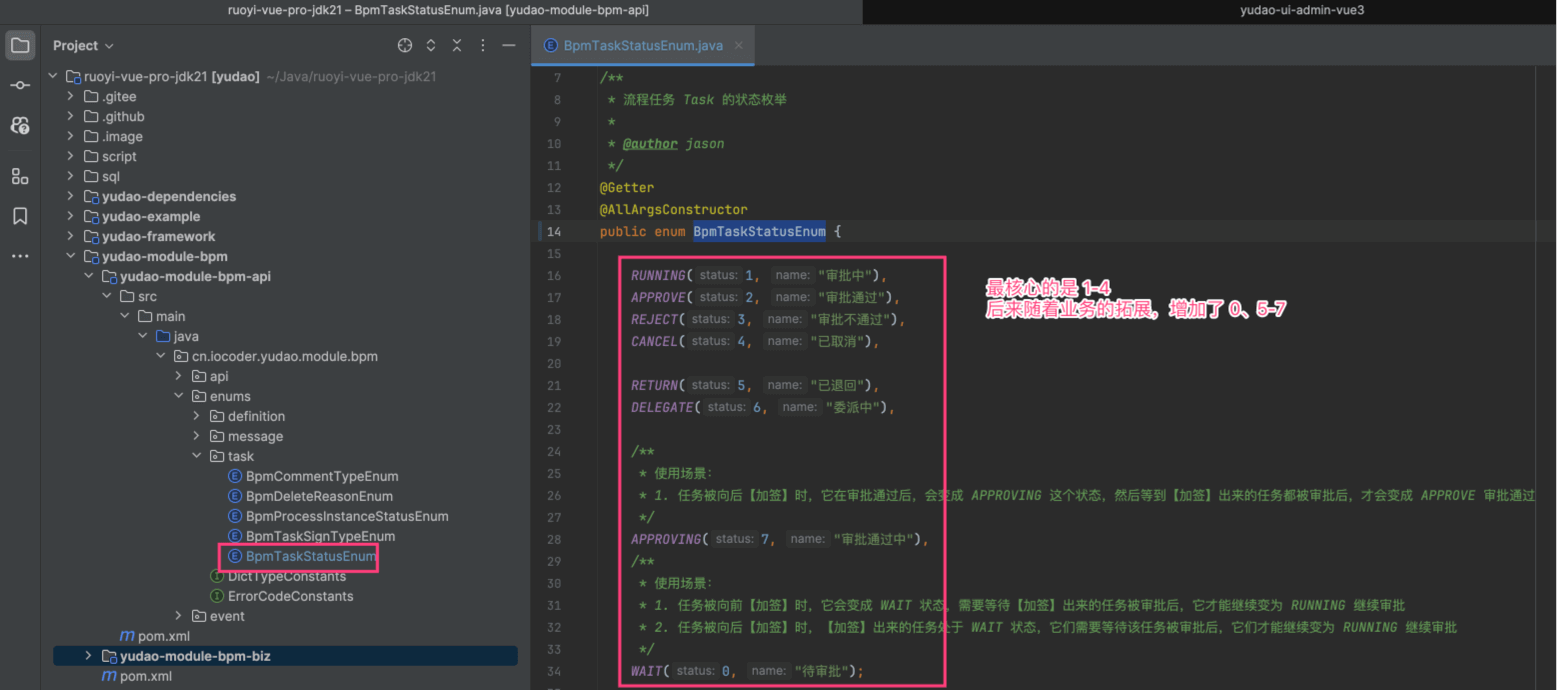Click Expand All in Project panel
This screenshot has height=690, width=1557.
click(x=431, y=45)
